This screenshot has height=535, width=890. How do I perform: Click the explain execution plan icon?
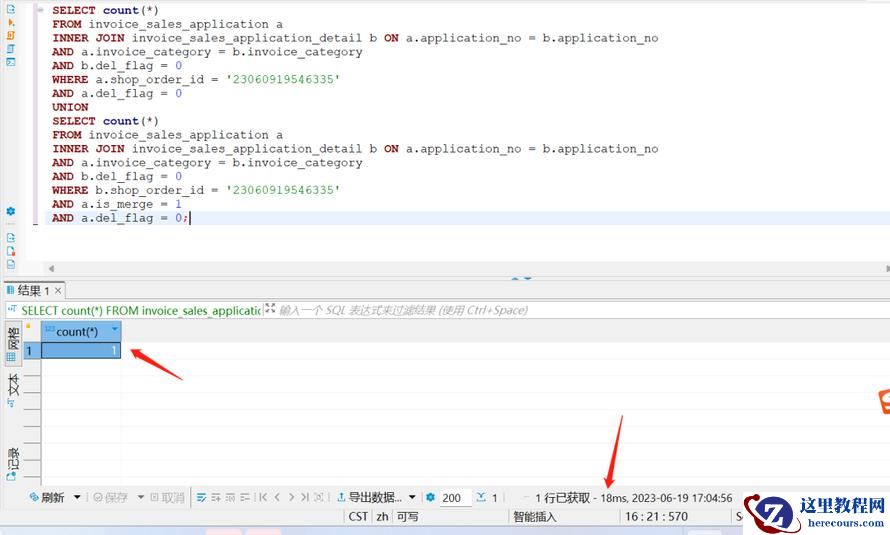click(x=10, y=49)
